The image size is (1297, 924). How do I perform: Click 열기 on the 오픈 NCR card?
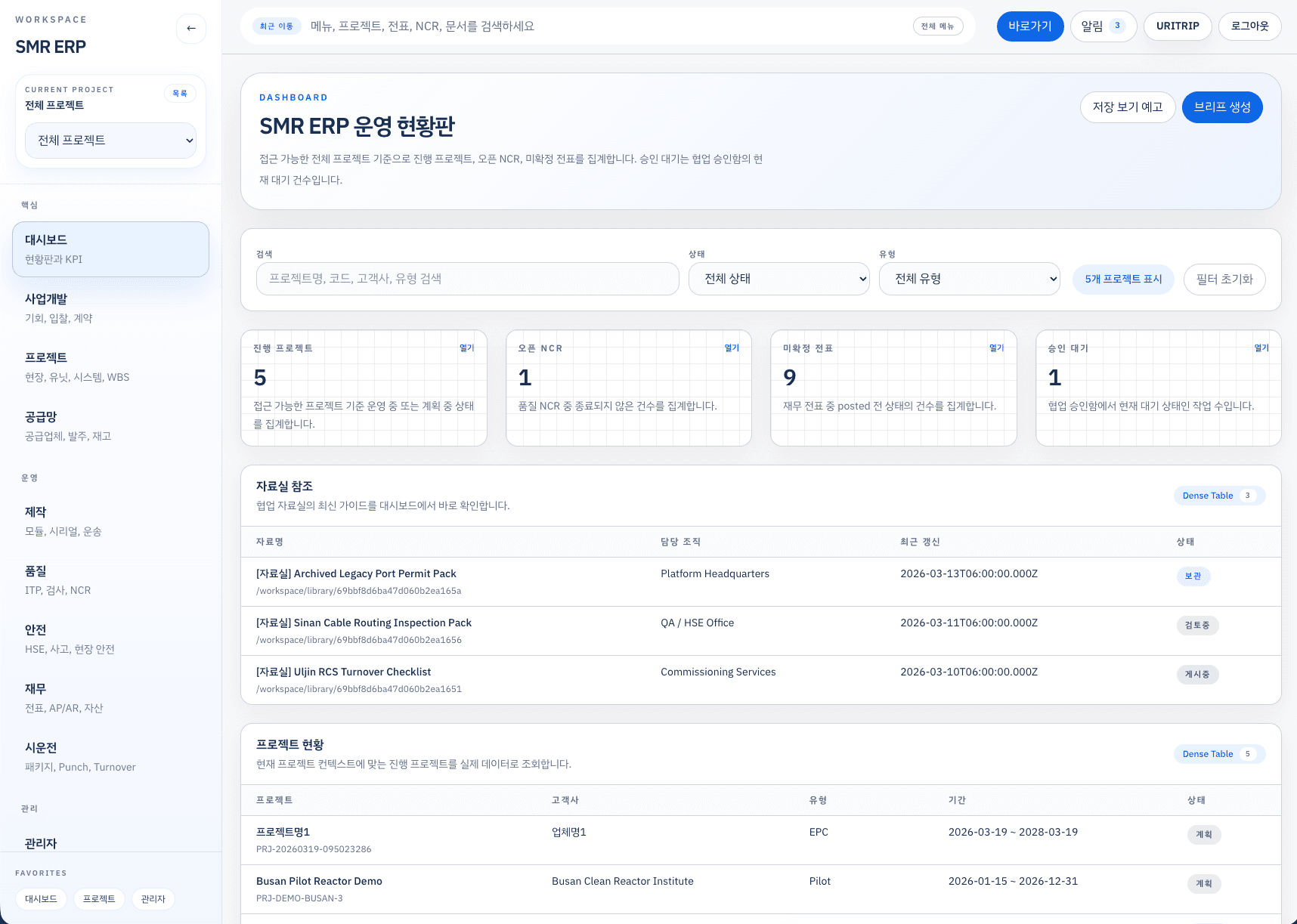732,348
